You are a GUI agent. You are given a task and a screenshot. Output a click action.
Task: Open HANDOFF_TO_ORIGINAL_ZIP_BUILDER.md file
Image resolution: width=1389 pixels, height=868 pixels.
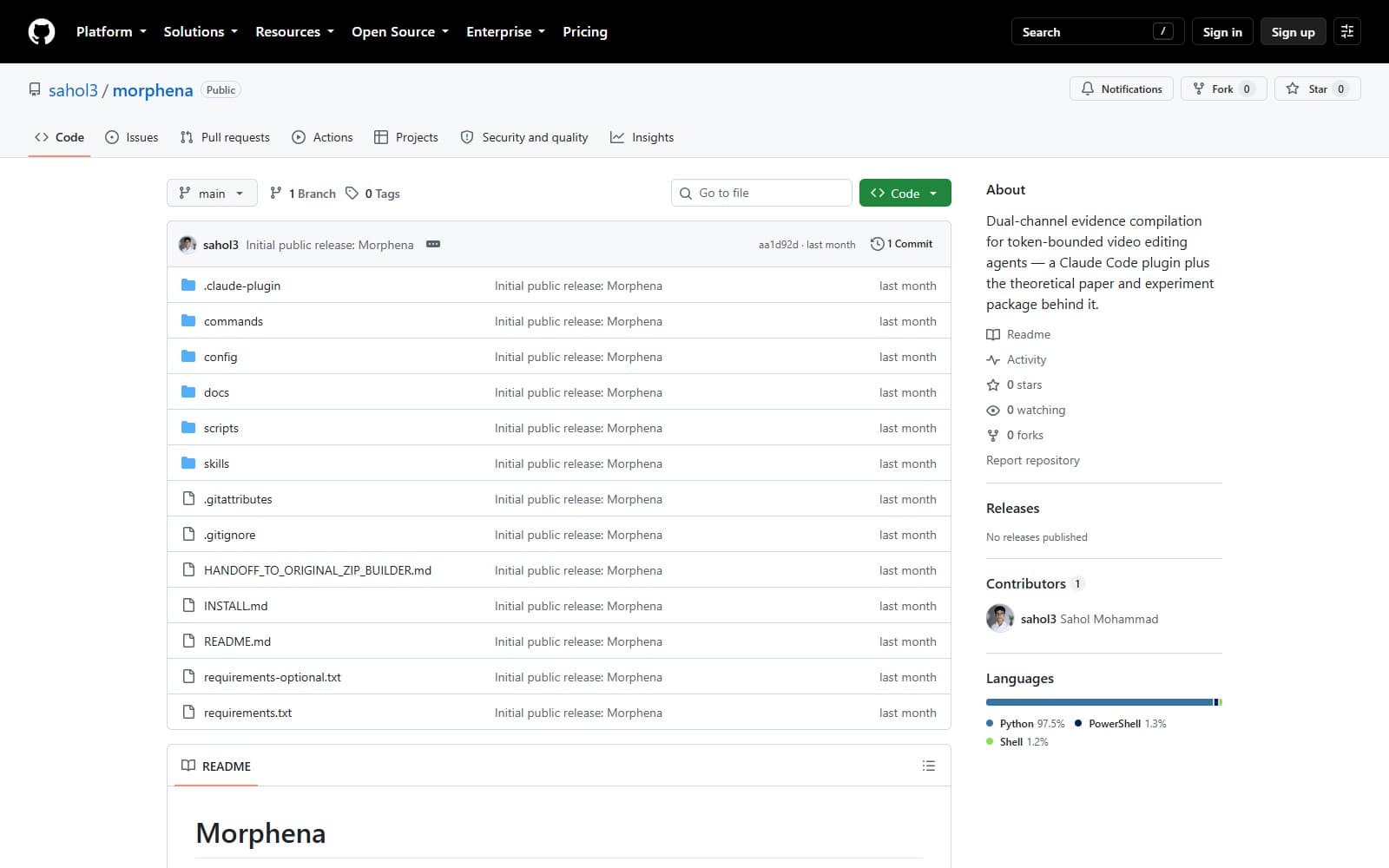coord(318,570)
